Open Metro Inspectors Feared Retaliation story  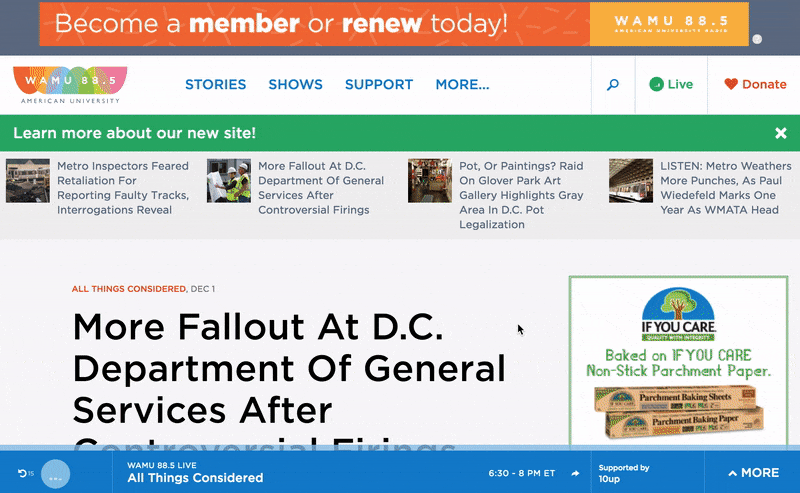pos(122,188)
